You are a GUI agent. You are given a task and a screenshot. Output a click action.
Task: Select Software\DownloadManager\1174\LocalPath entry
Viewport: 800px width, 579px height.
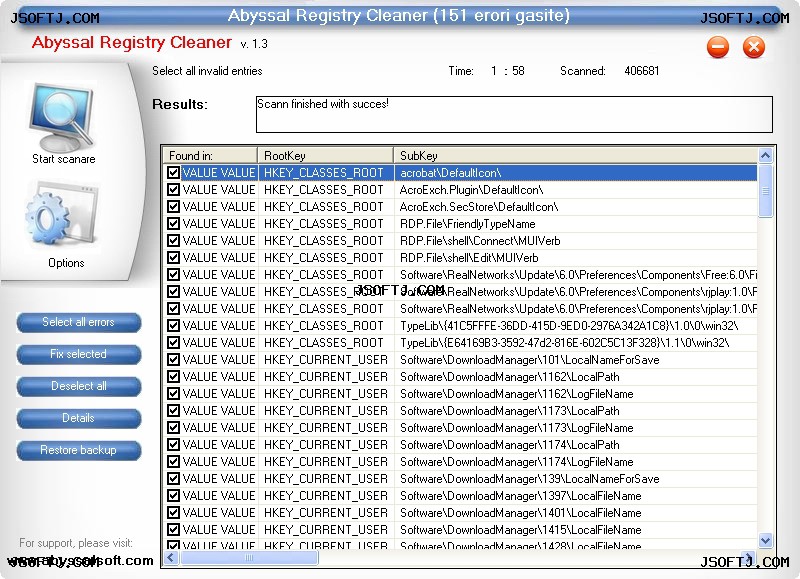tap(460, 445)
